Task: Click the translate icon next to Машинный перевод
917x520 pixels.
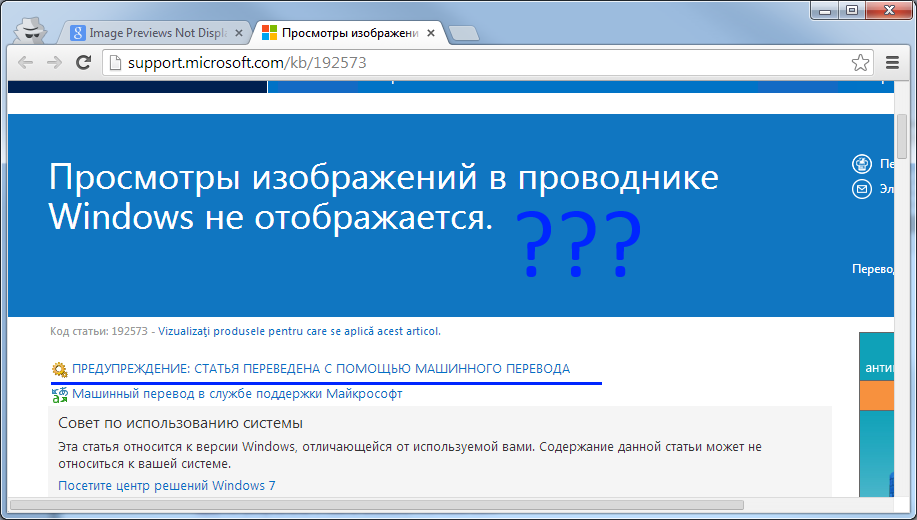Action: coord(60,395)
